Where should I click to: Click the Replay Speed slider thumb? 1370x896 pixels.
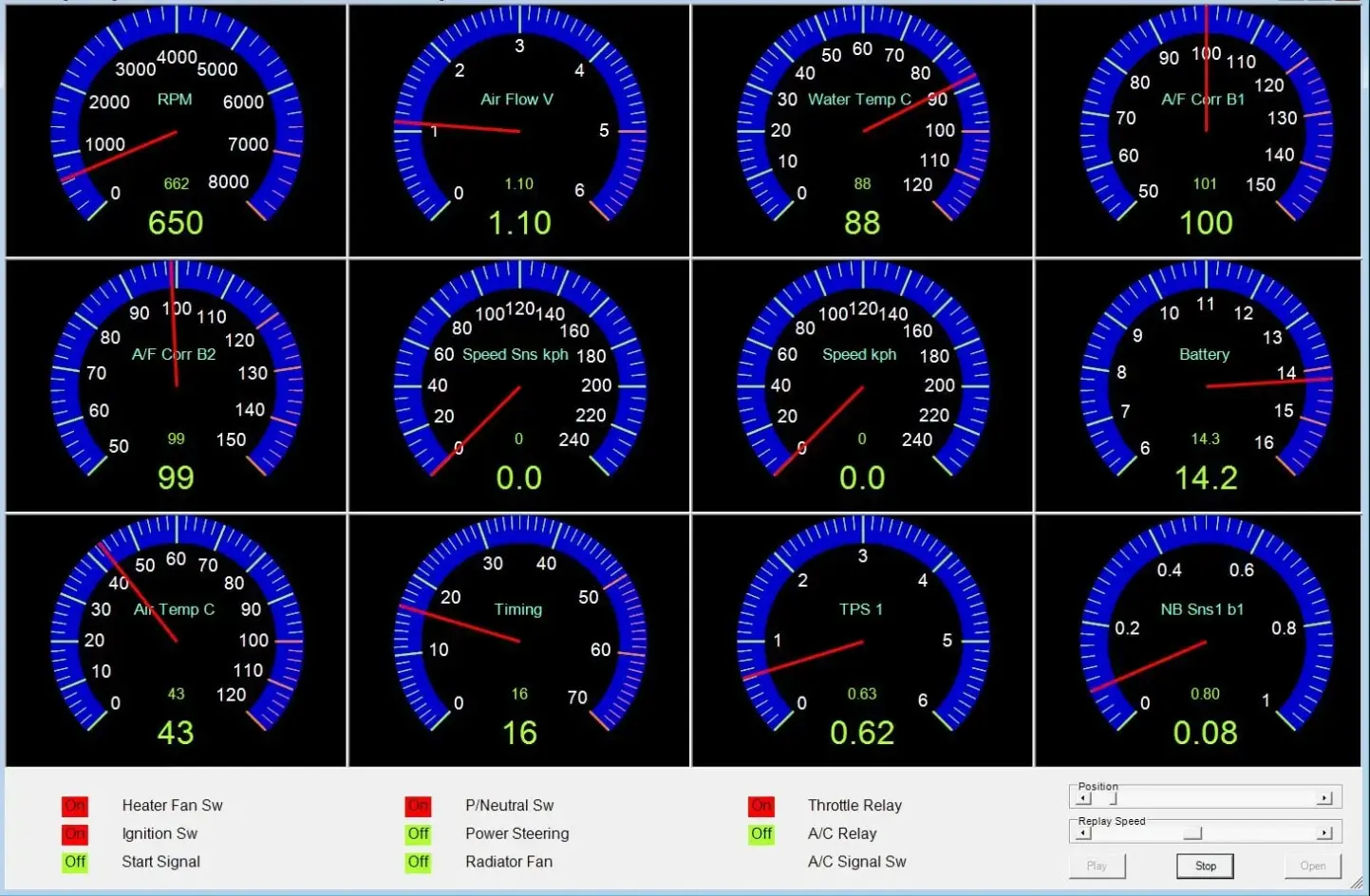tap(1192, 833)
